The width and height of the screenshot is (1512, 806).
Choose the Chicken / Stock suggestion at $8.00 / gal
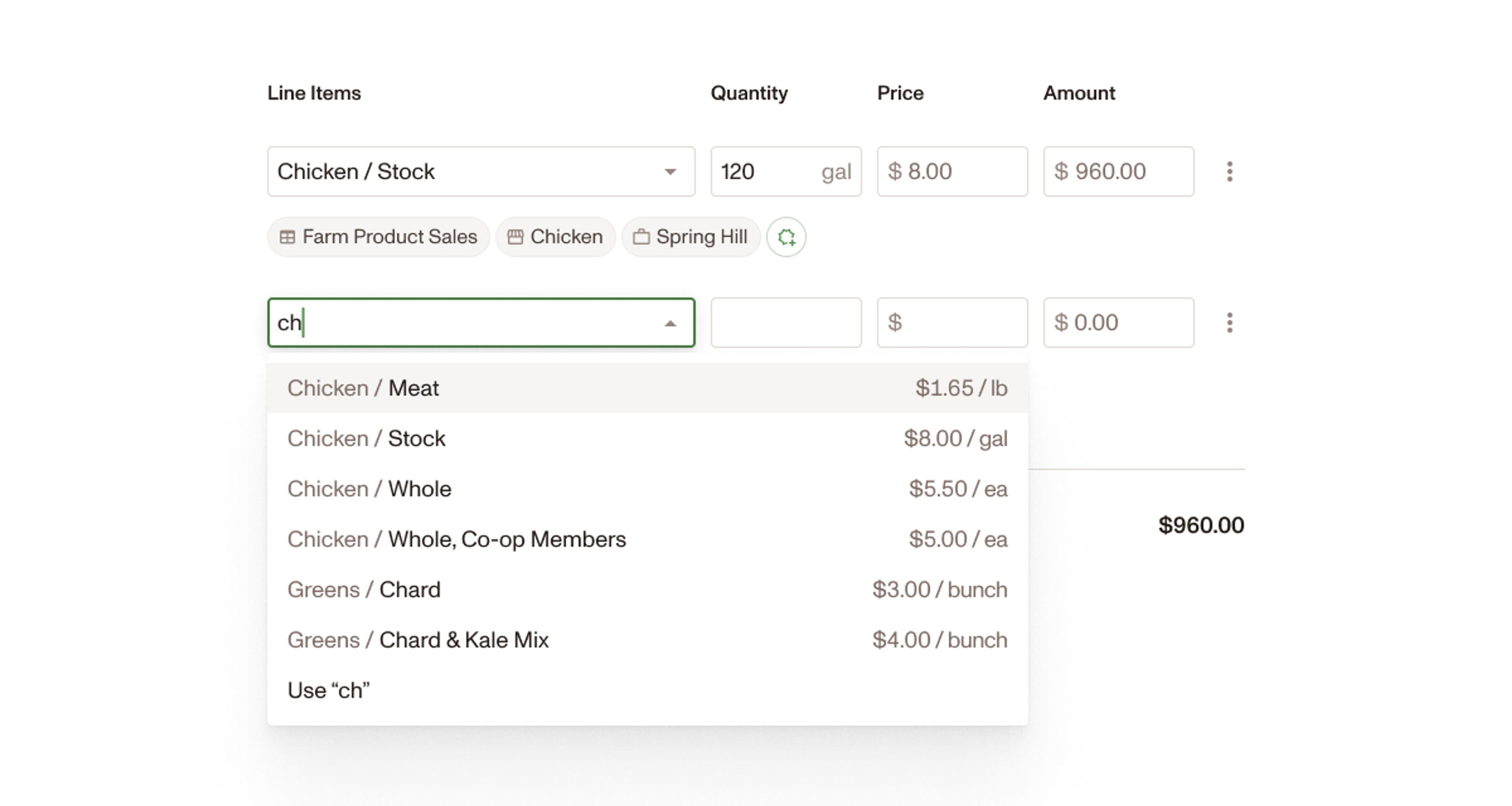647,439
